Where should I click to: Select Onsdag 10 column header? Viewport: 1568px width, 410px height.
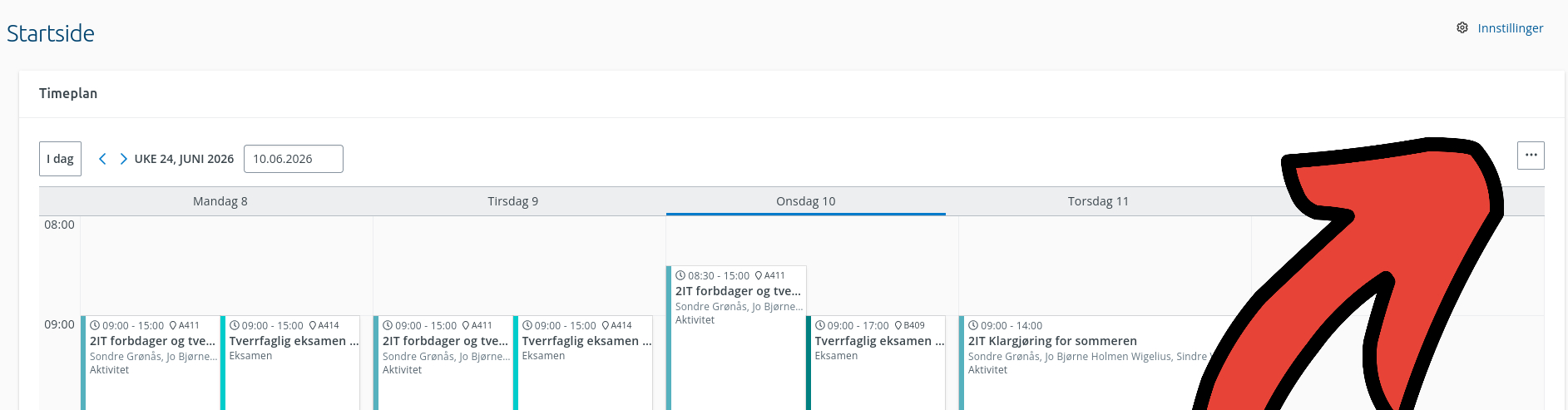coord(806,201)
